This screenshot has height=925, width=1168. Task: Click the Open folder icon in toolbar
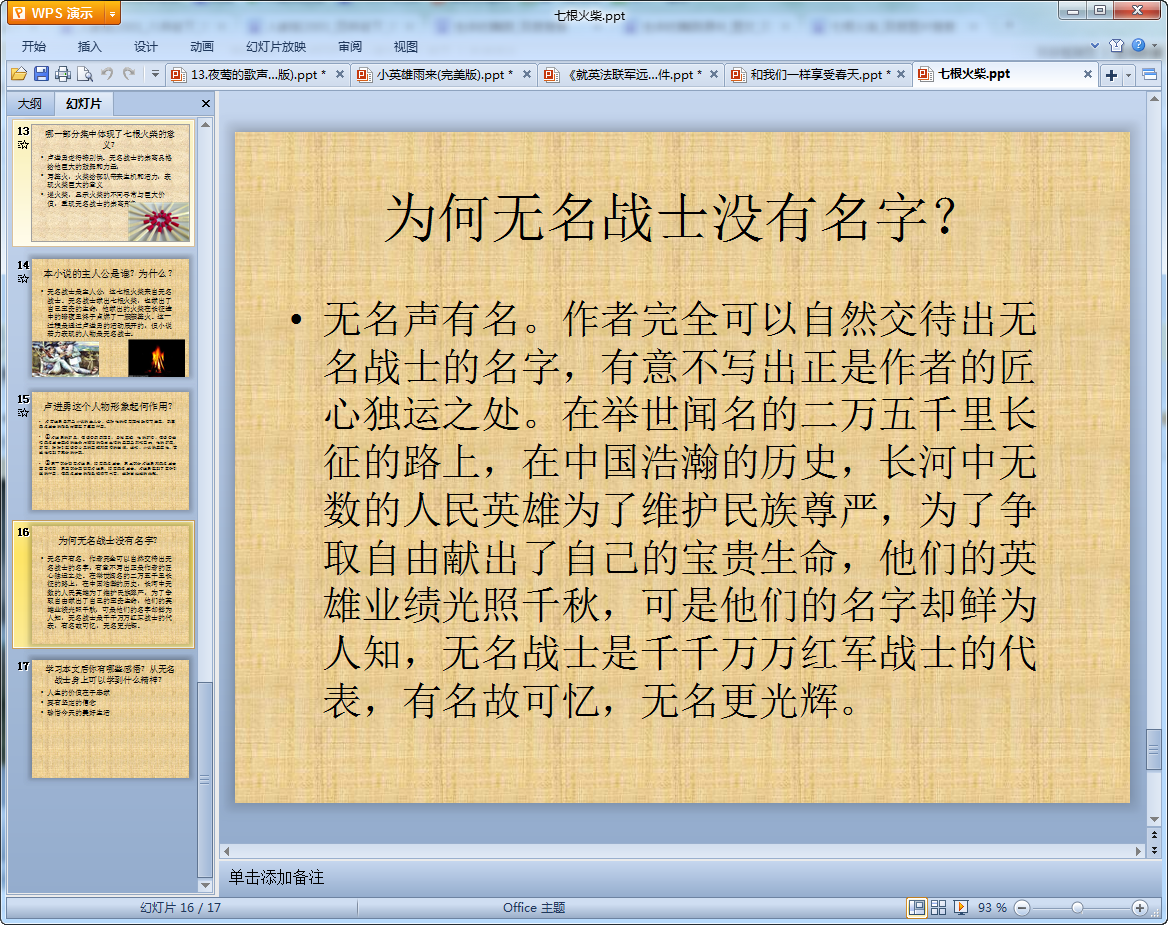(19, 74)
